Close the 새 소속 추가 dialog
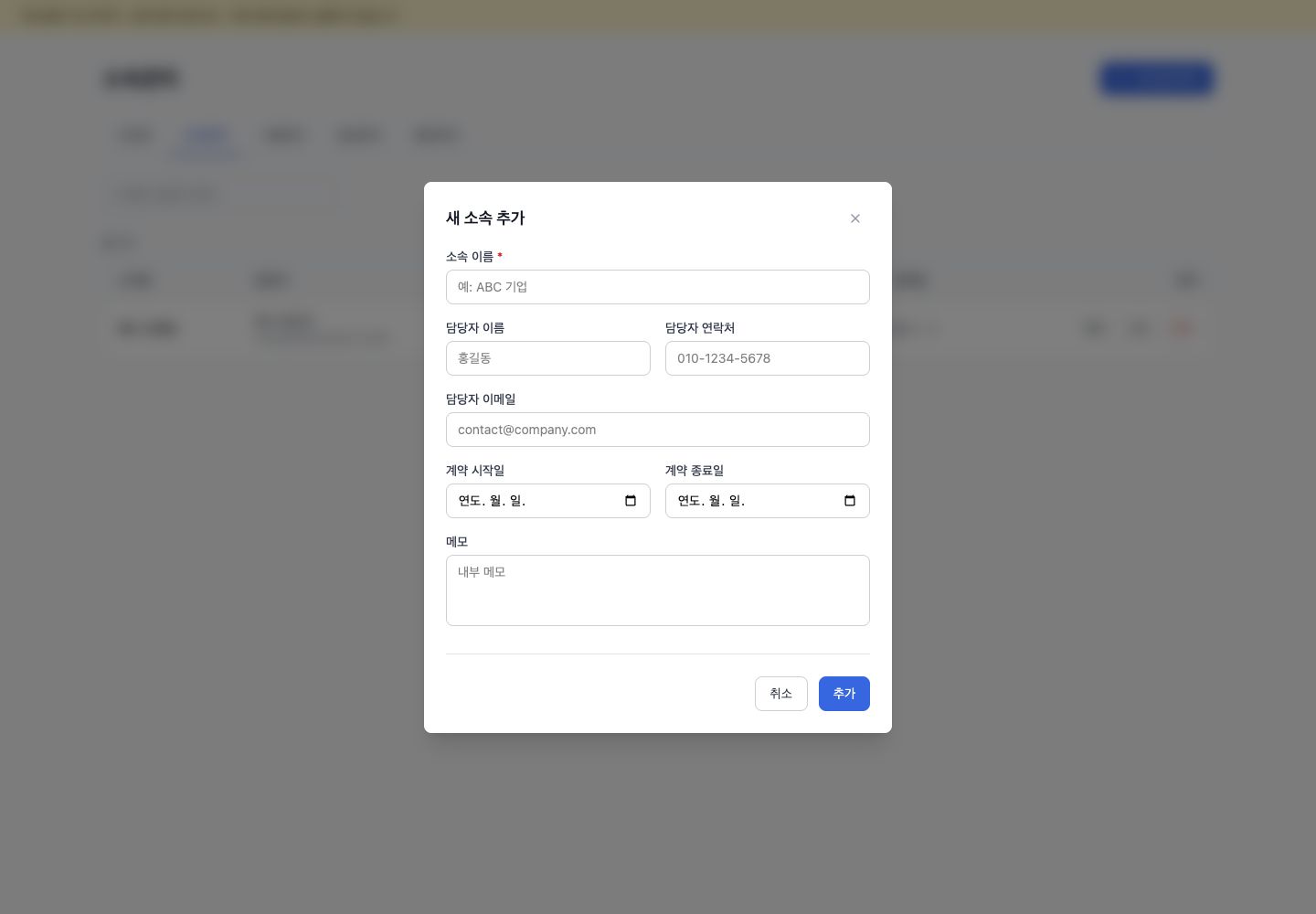This screenshot has height=914, width=1316. pos(855,218)
